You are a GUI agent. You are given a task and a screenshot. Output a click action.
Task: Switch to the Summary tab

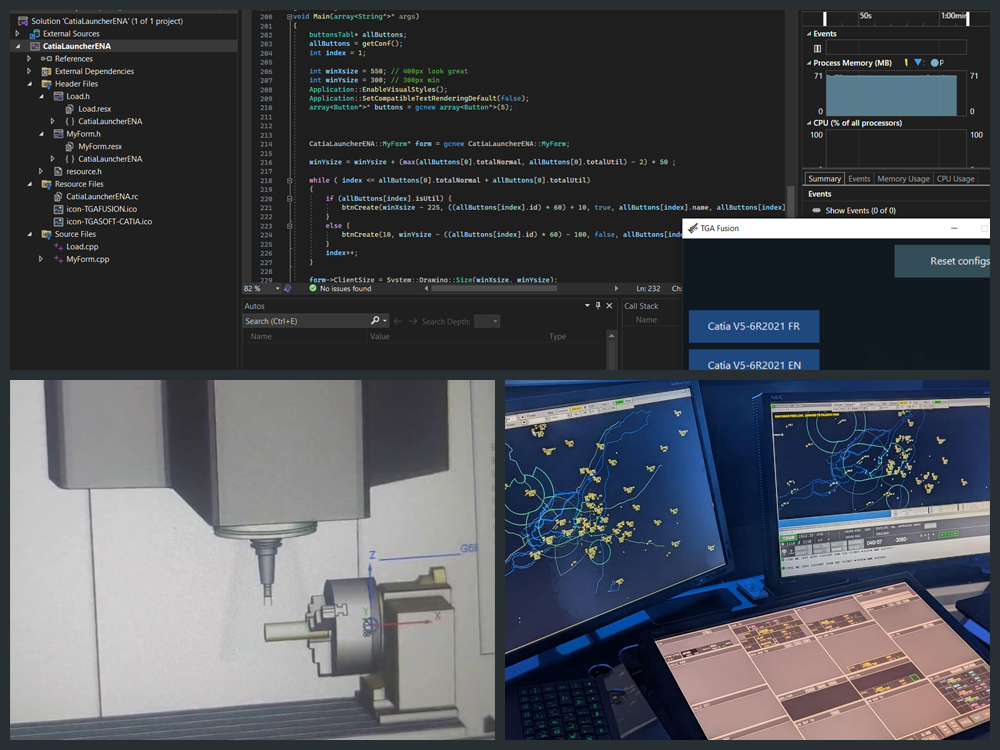pos(824,179)
